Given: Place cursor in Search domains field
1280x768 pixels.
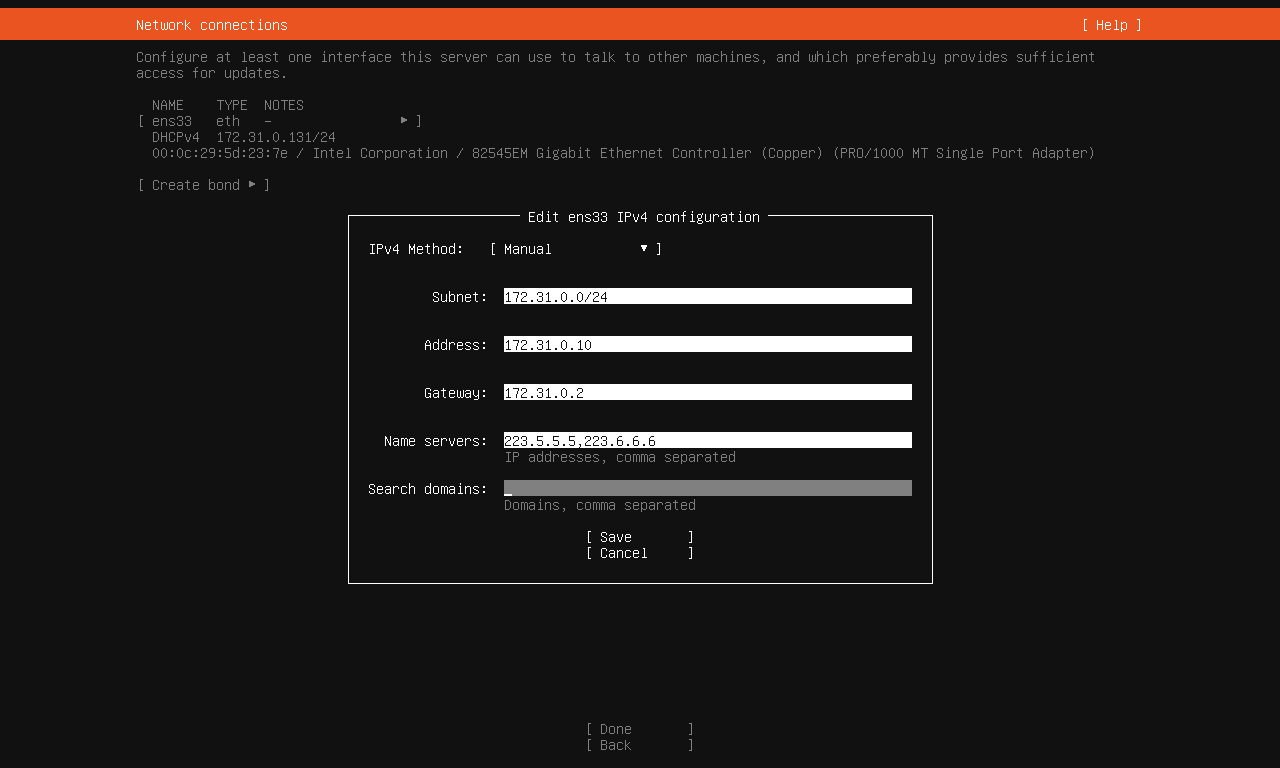Looking at the screenshot, I should [x=707, y=489].
